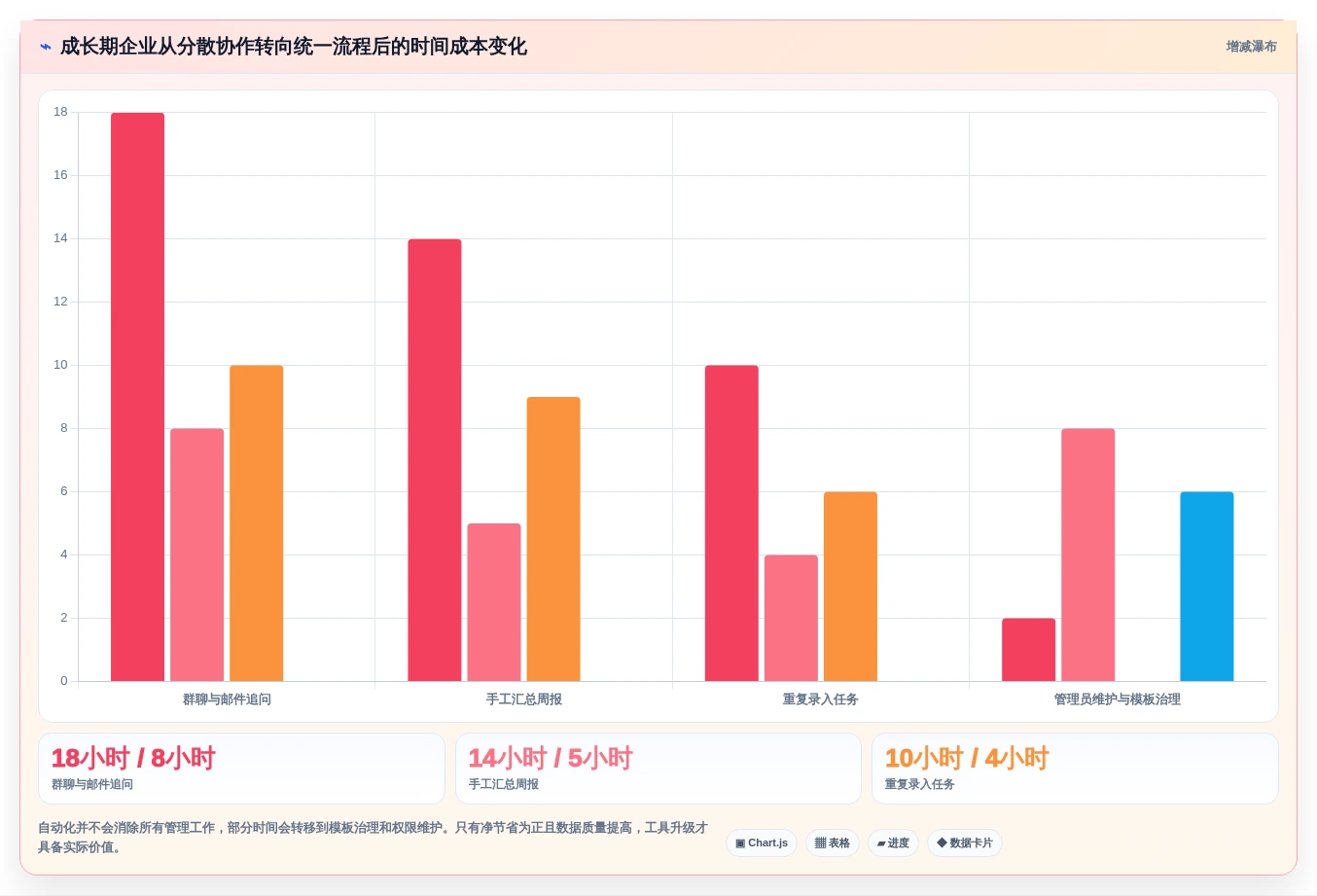1317x896 pixels.
Task: Open the 14小时 / 5小时 stat card
Action: pyautogui.click(x=658, y=769)
